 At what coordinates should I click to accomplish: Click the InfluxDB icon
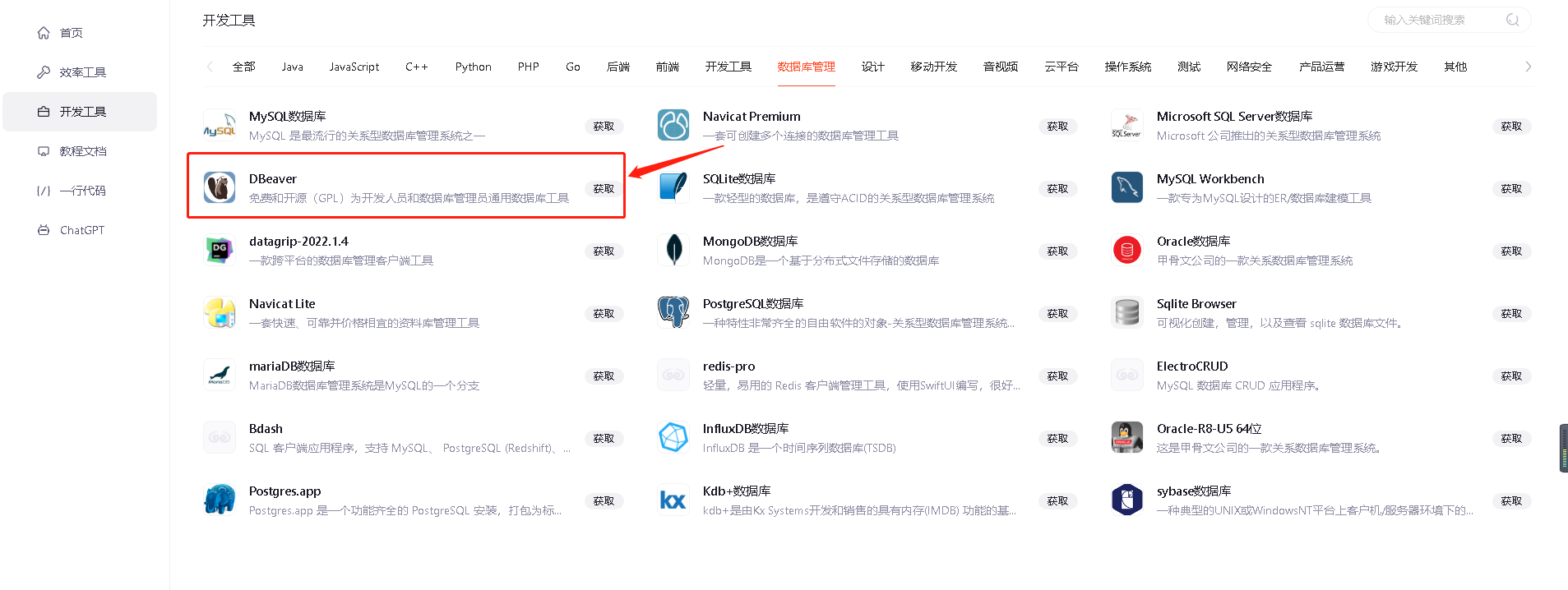[x=673, y=438]
